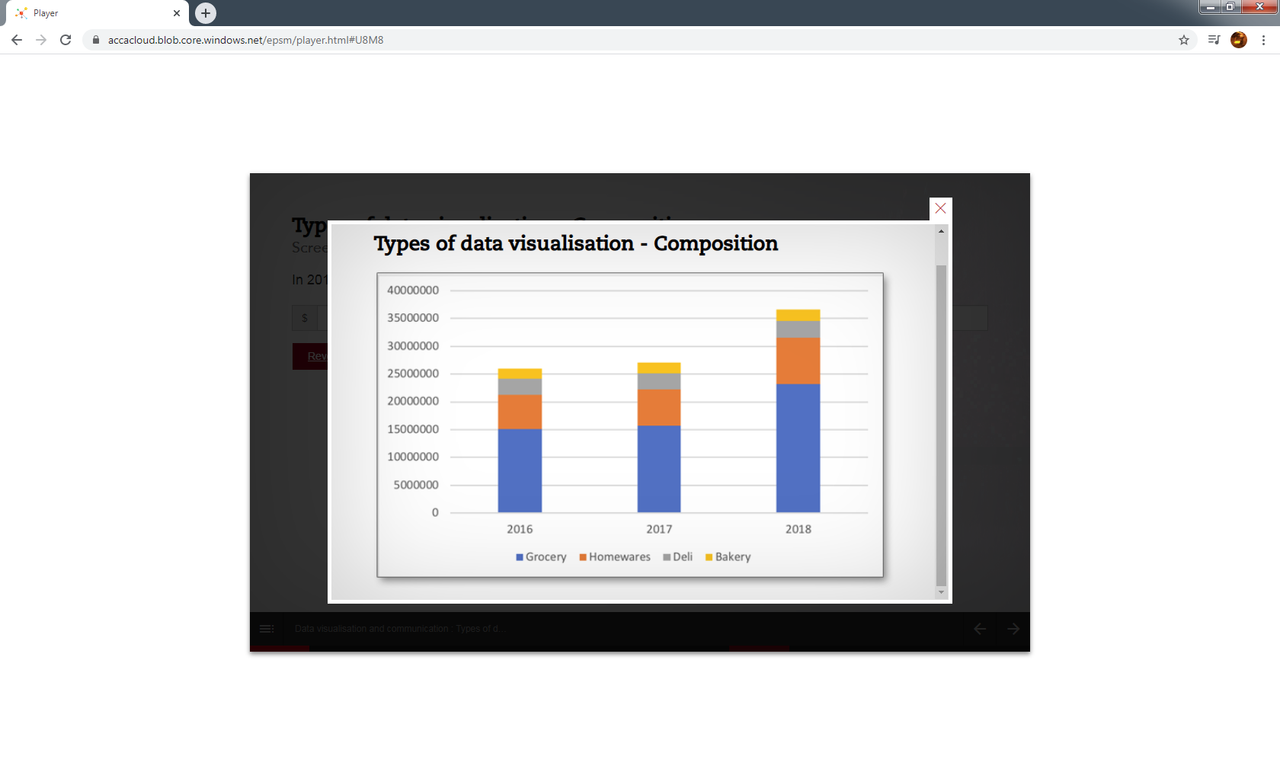
Task: Open the Chrome three-dot menu
Action: coord(1264,40)
